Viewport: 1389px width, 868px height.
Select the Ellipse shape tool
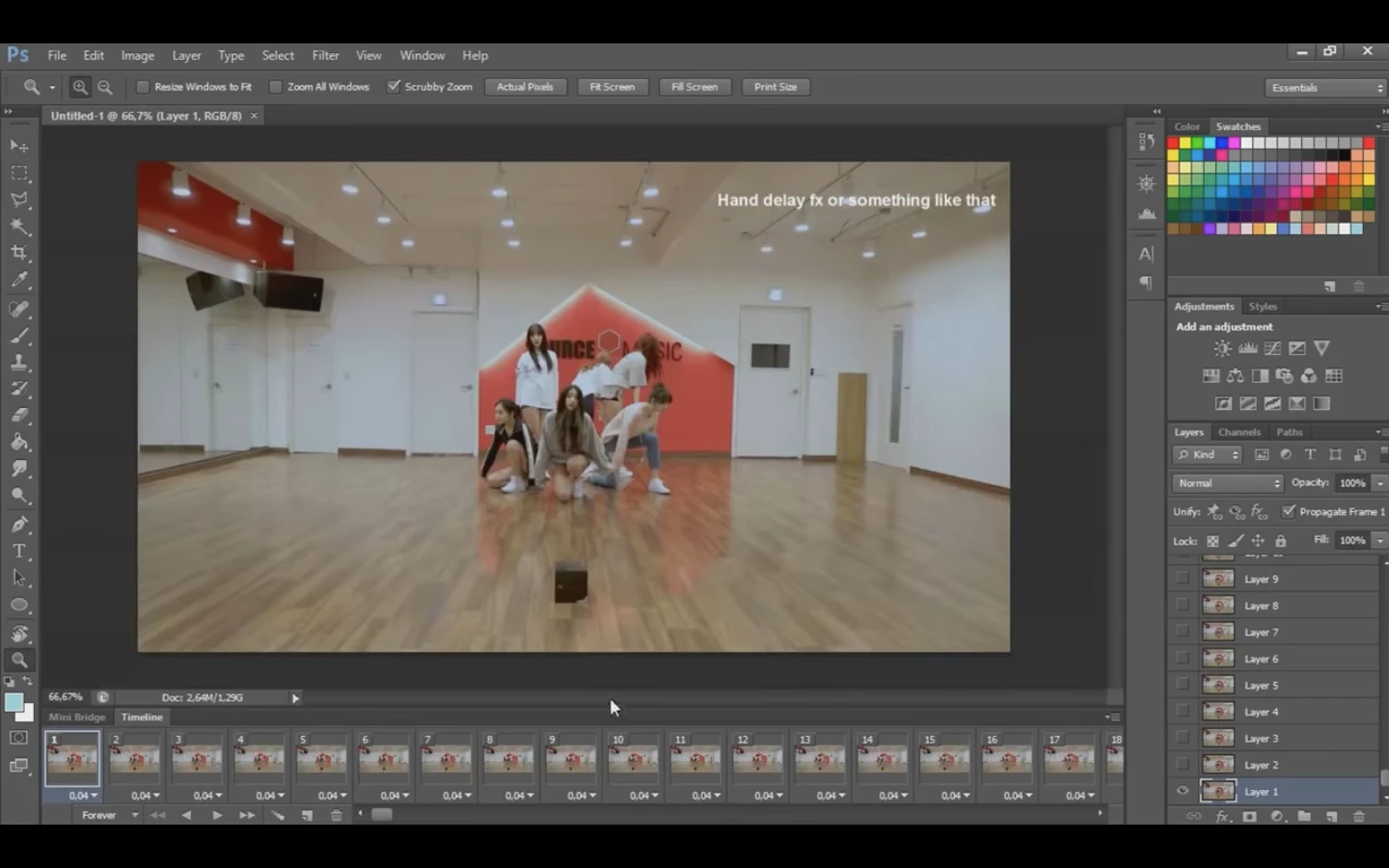19,605
